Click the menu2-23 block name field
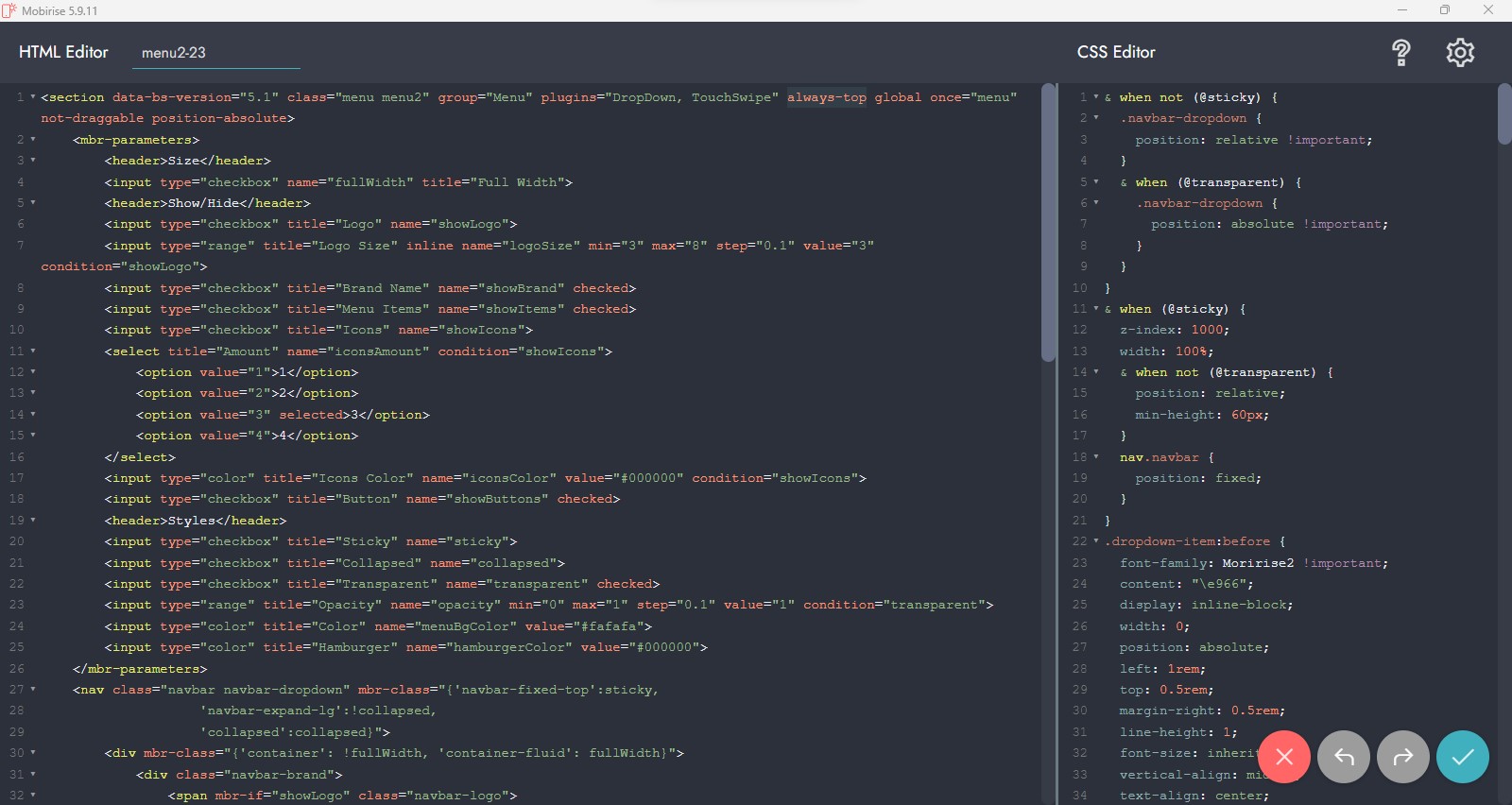The height and width of the screenshot is (805, 1512). (x=215, y=53)
